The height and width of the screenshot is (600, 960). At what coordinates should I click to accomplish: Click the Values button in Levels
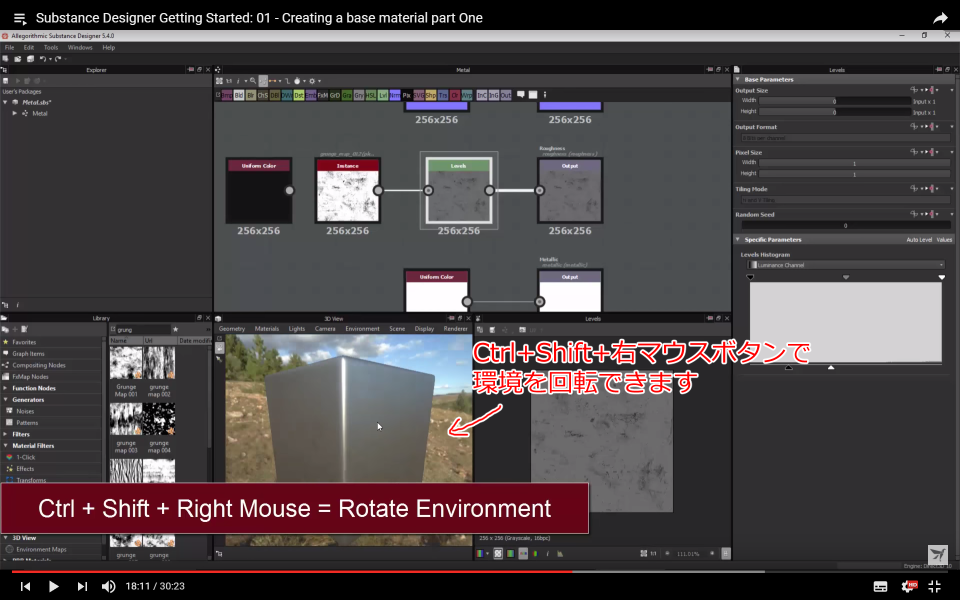point(944,240)
